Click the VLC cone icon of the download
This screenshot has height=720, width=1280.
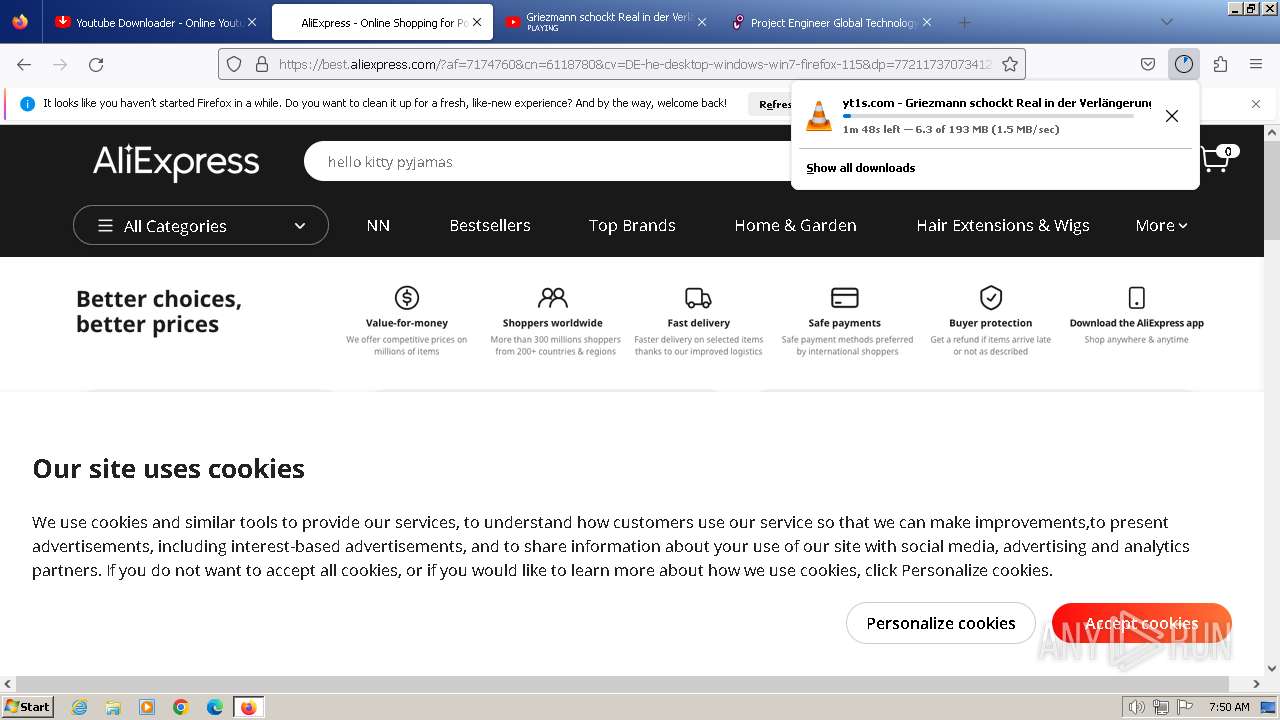click(x=819, y=116)
